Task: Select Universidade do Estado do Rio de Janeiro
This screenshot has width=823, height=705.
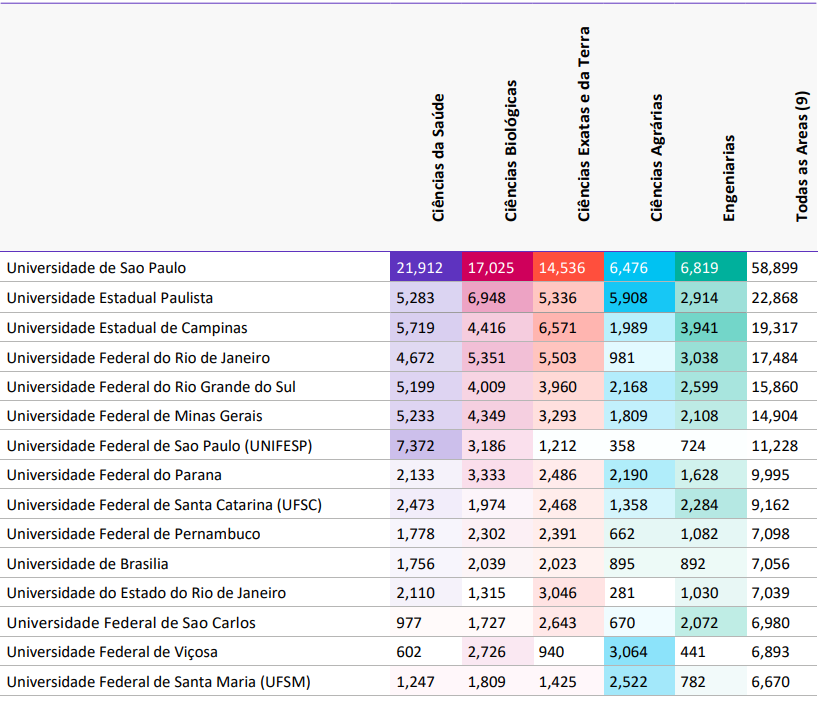Action: click(x=146, y=593)
